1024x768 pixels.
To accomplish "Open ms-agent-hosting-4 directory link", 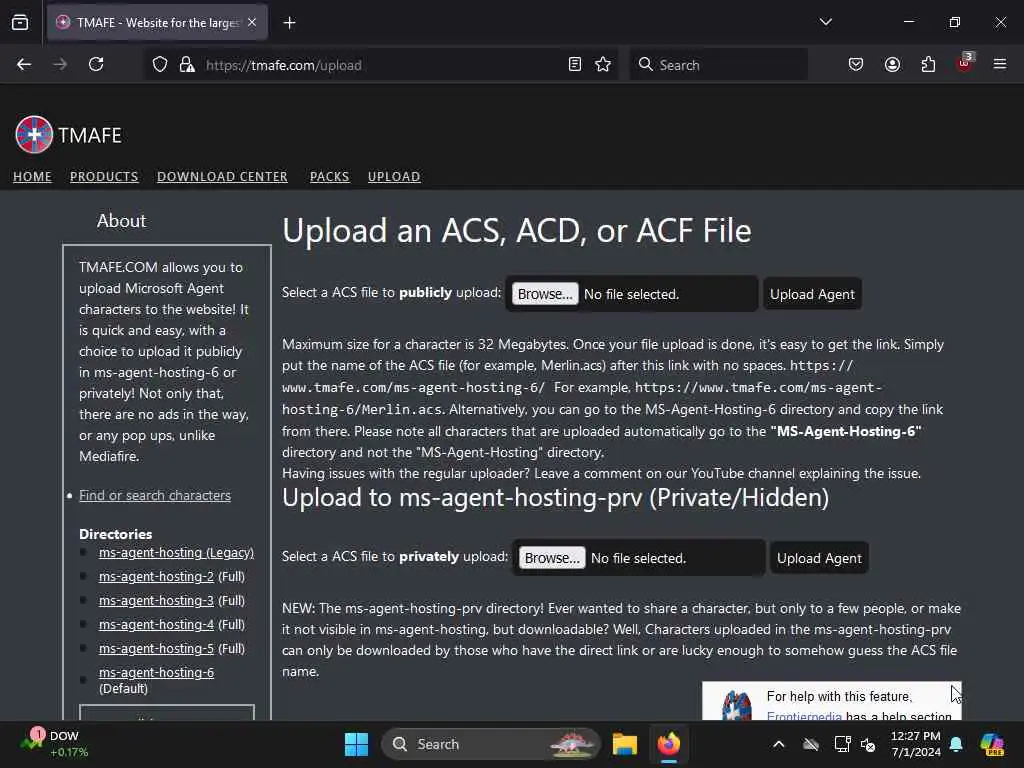I will (156, 624).
